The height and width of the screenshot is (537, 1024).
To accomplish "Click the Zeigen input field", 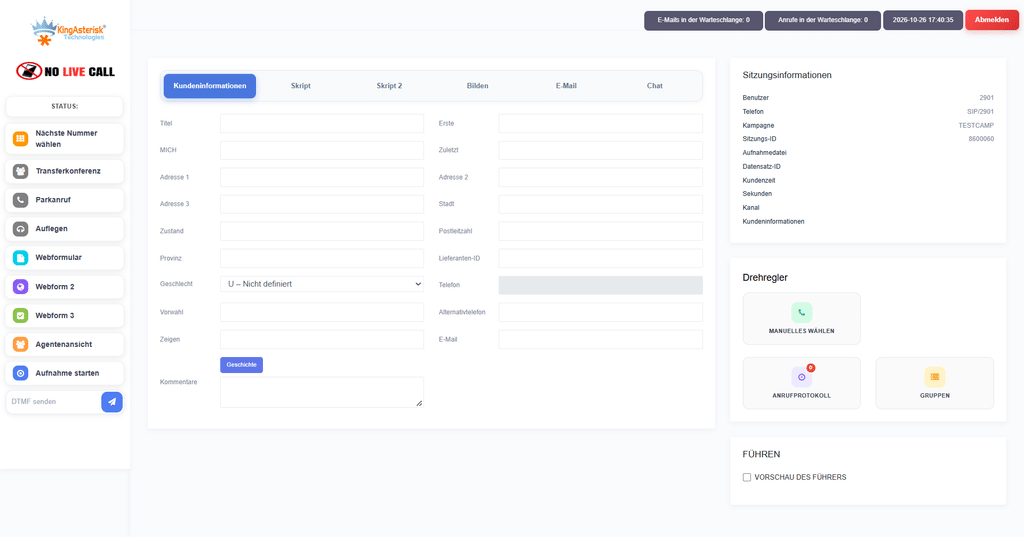I will (x=321, y=339).
